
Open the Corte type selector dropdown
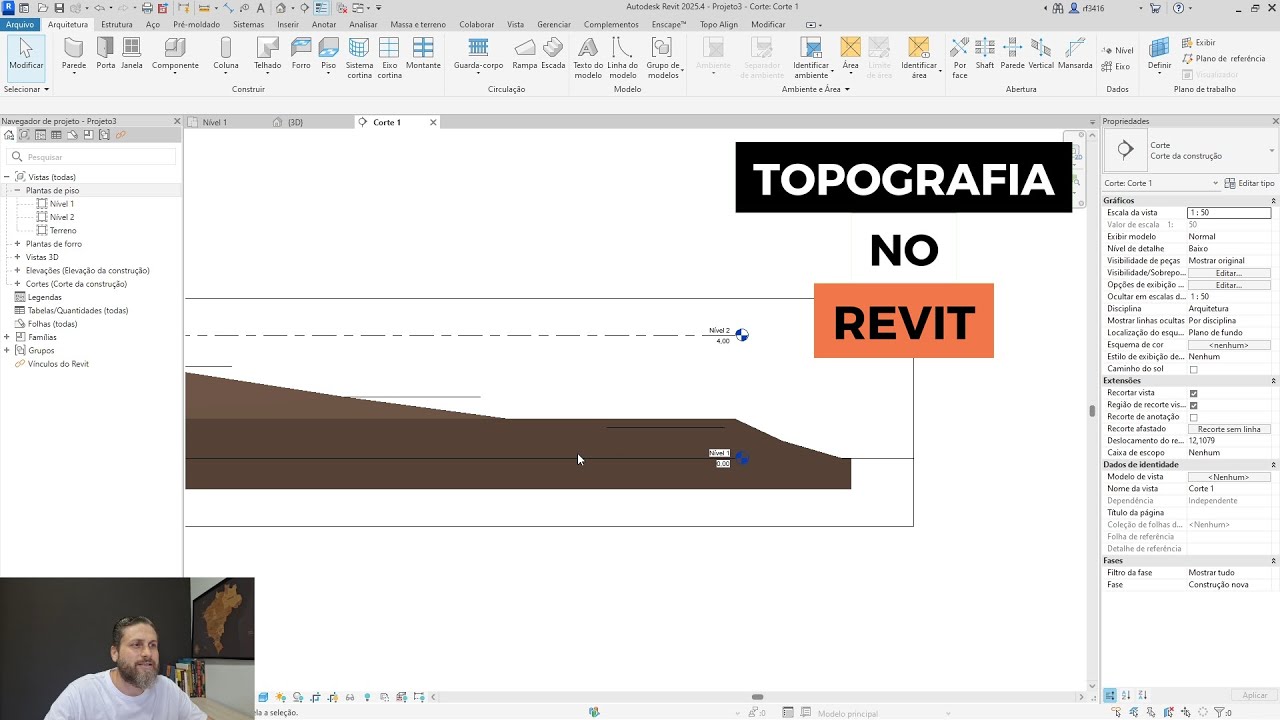point(1272,151)
